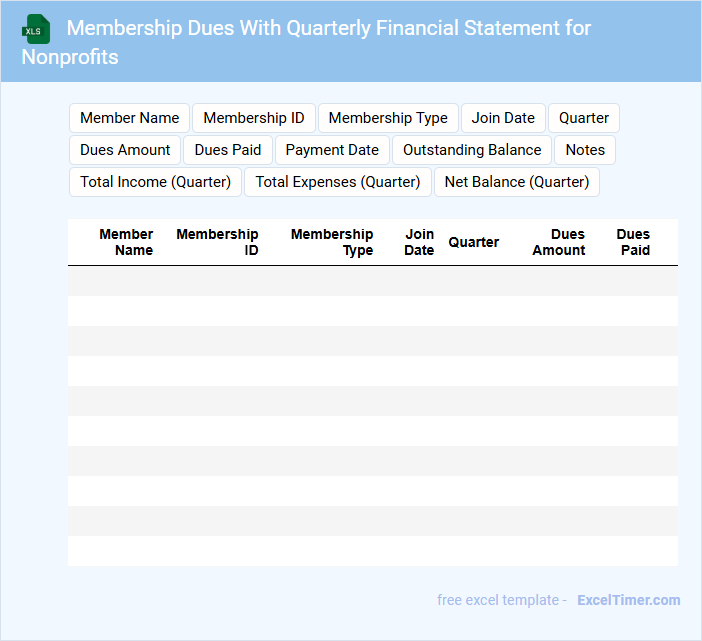Click the green XLS file icon
702x641 pixels.
click(36, 29)
